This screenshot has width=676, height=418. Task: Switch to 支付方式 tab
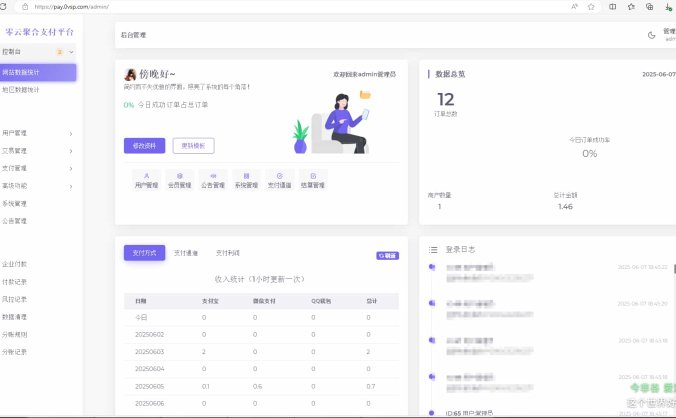coord(144,253)
